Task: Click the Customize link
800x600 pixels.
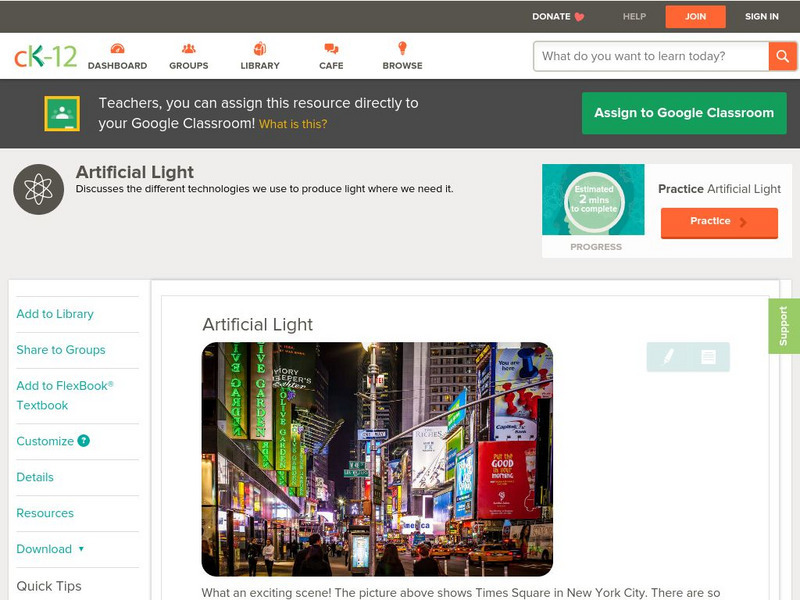Action: click(45, 441)
